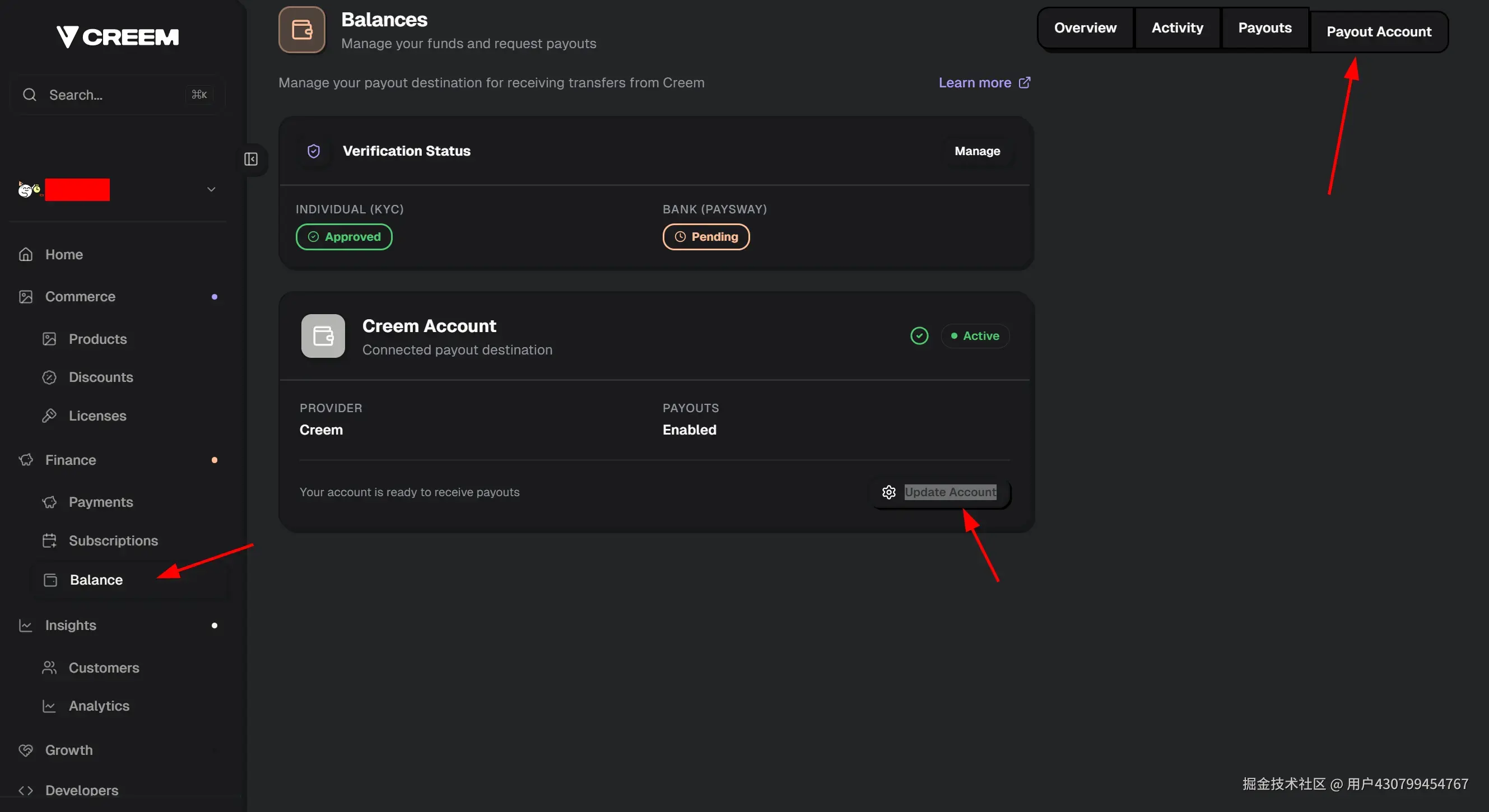Switch to the Overview tab
This screenshot has height=812, width=1489.
[1085, 28]
